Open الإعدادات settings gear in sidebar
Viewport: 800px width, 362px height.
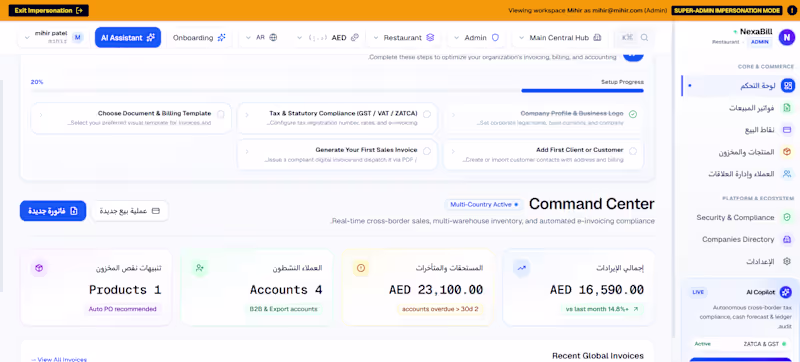(787, 262)
